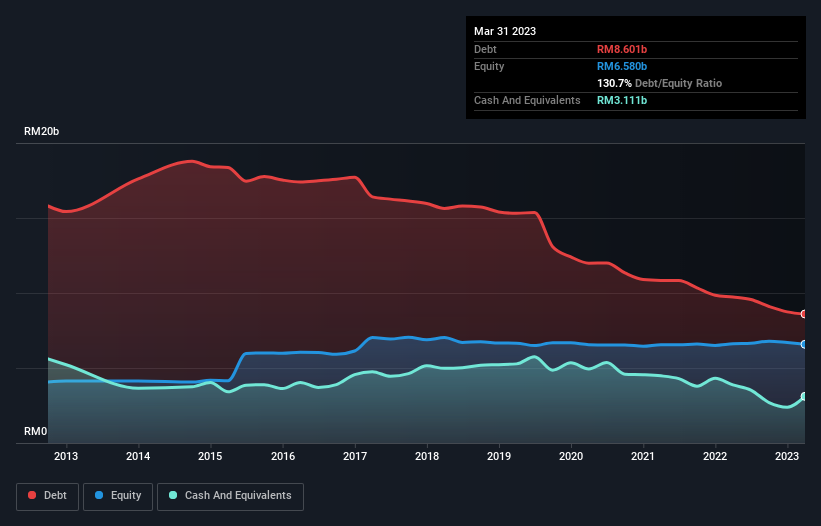The width and height of the screenshot is (821, 526).
Task: Click the RM3.111b cash value
Action: click(622, 100)
